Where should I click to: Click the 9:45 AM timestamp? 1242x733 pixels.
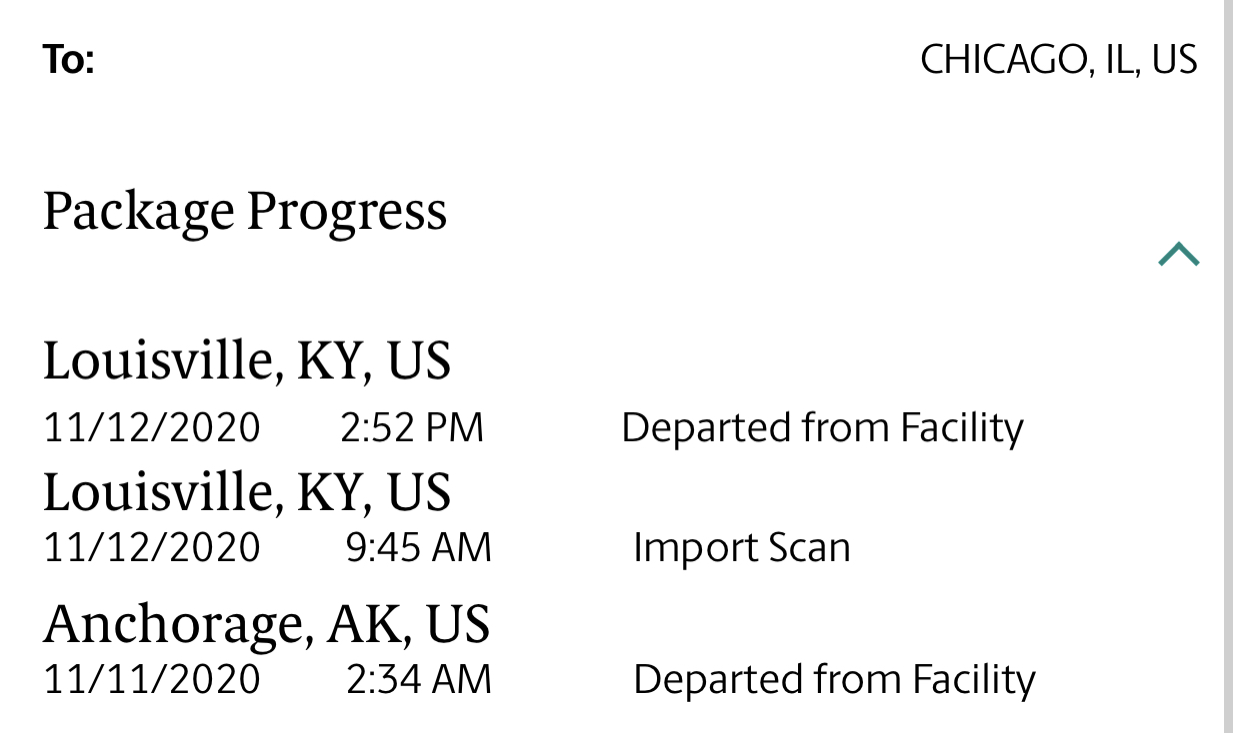(419, 548)
